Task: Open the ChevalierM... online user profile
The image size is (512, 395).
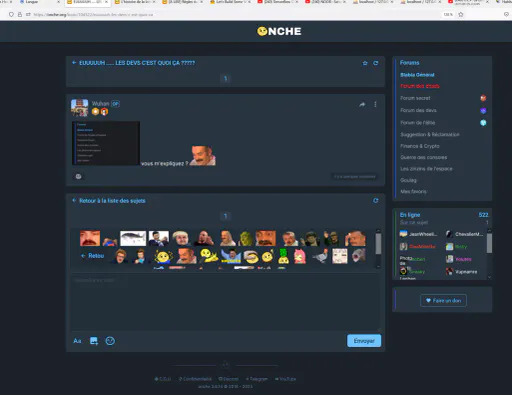Action: (x=465, y=234)
